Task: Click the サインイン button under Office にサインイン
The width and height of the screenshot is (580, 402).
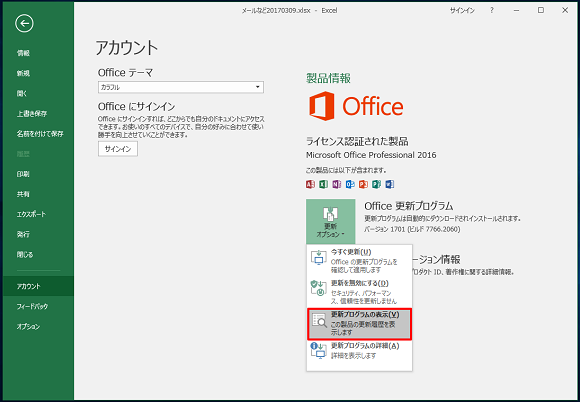Action: [118, 149]
